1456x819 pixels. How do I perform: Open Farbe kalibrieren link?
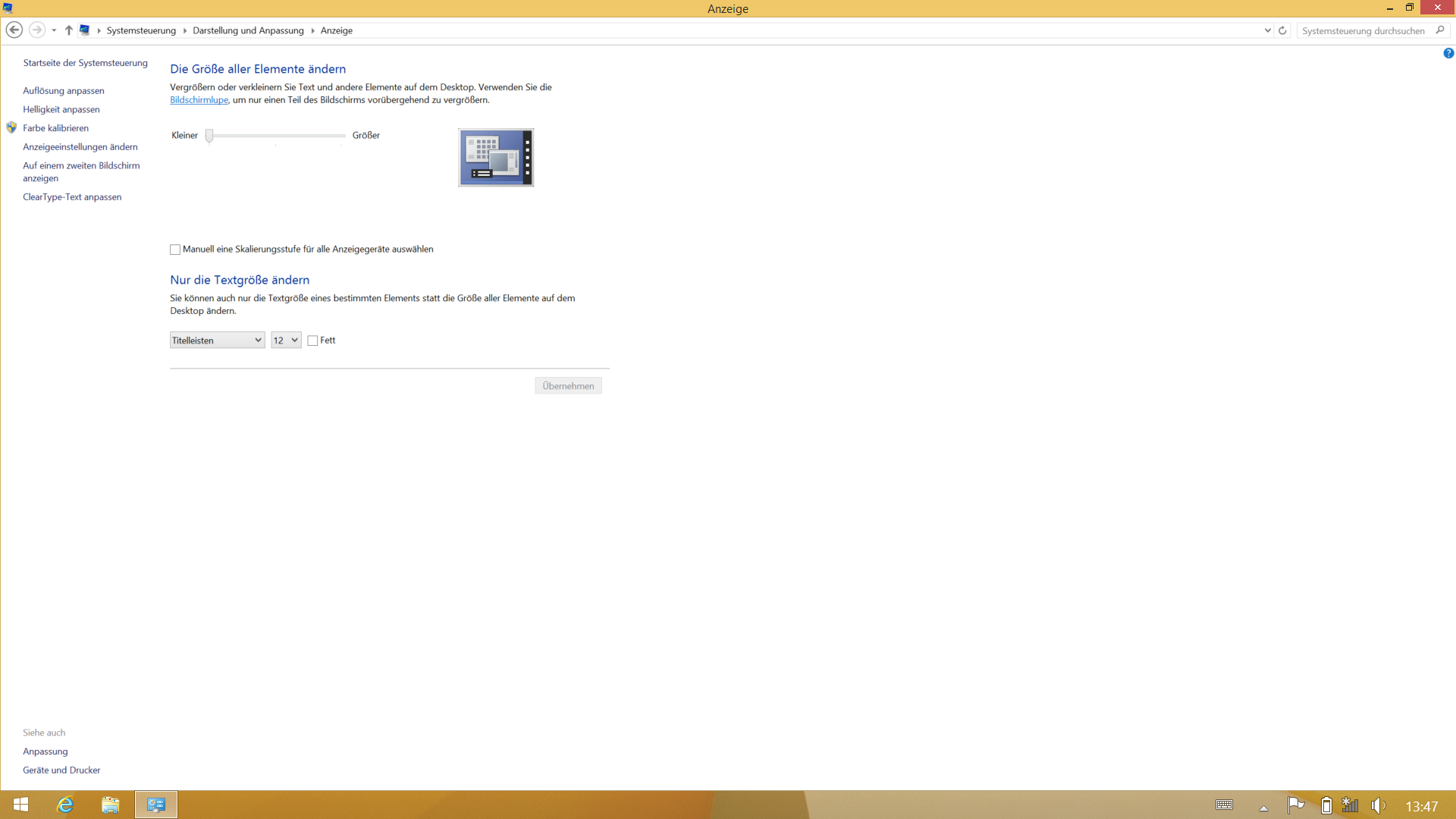55,128
